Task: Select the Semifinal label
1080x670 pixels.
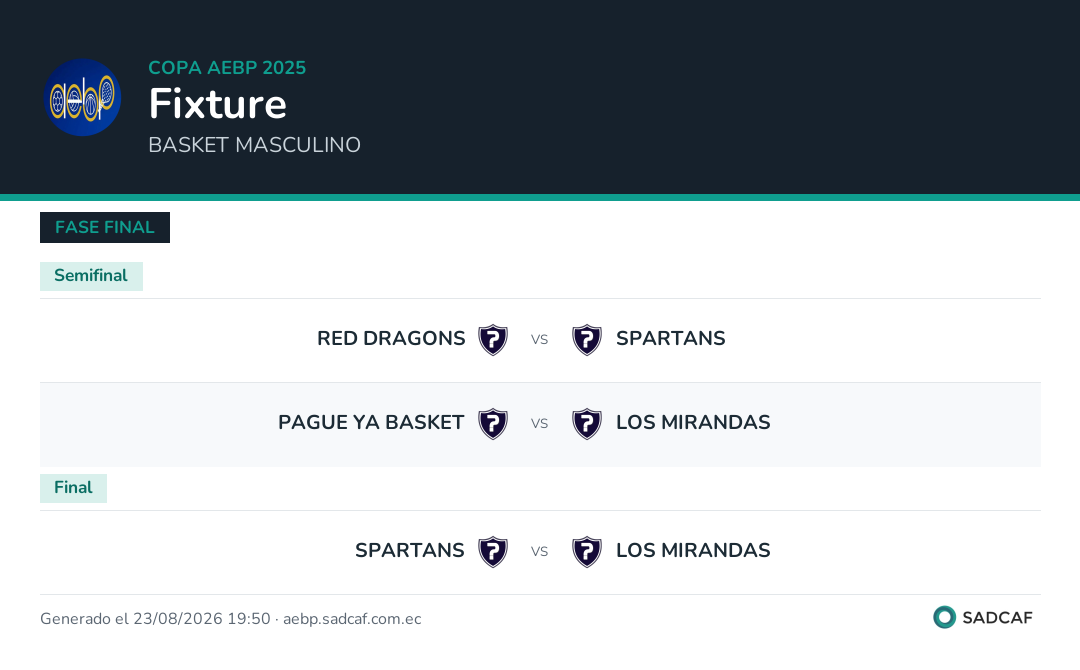Action: 91,276
